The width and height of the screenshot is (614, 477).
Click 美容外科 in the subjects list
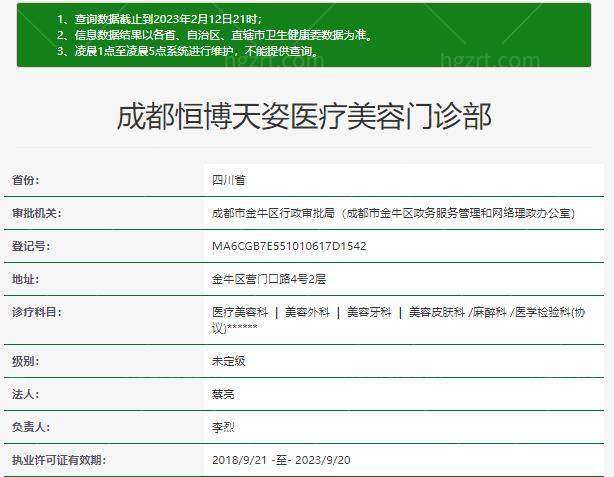click(x=307, y=312)
